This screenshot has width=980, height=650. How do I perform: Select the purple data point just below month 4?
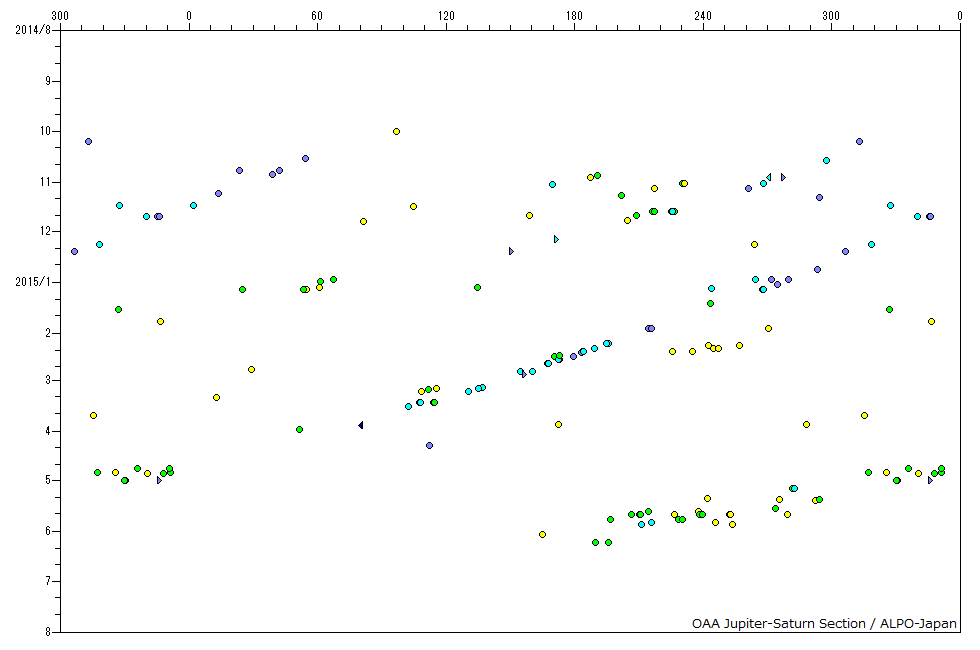point(429,446)
